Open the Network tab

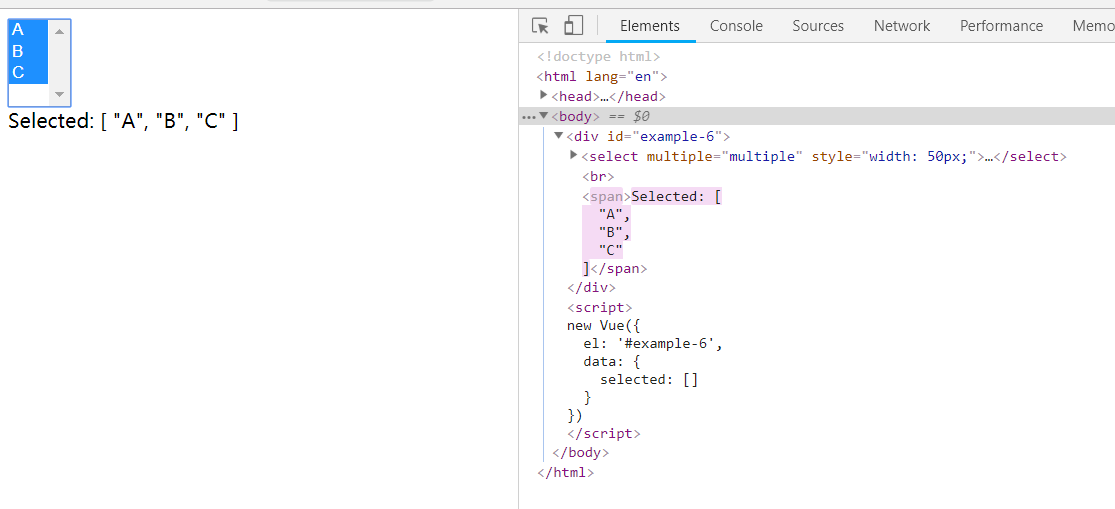click(901, 26)
